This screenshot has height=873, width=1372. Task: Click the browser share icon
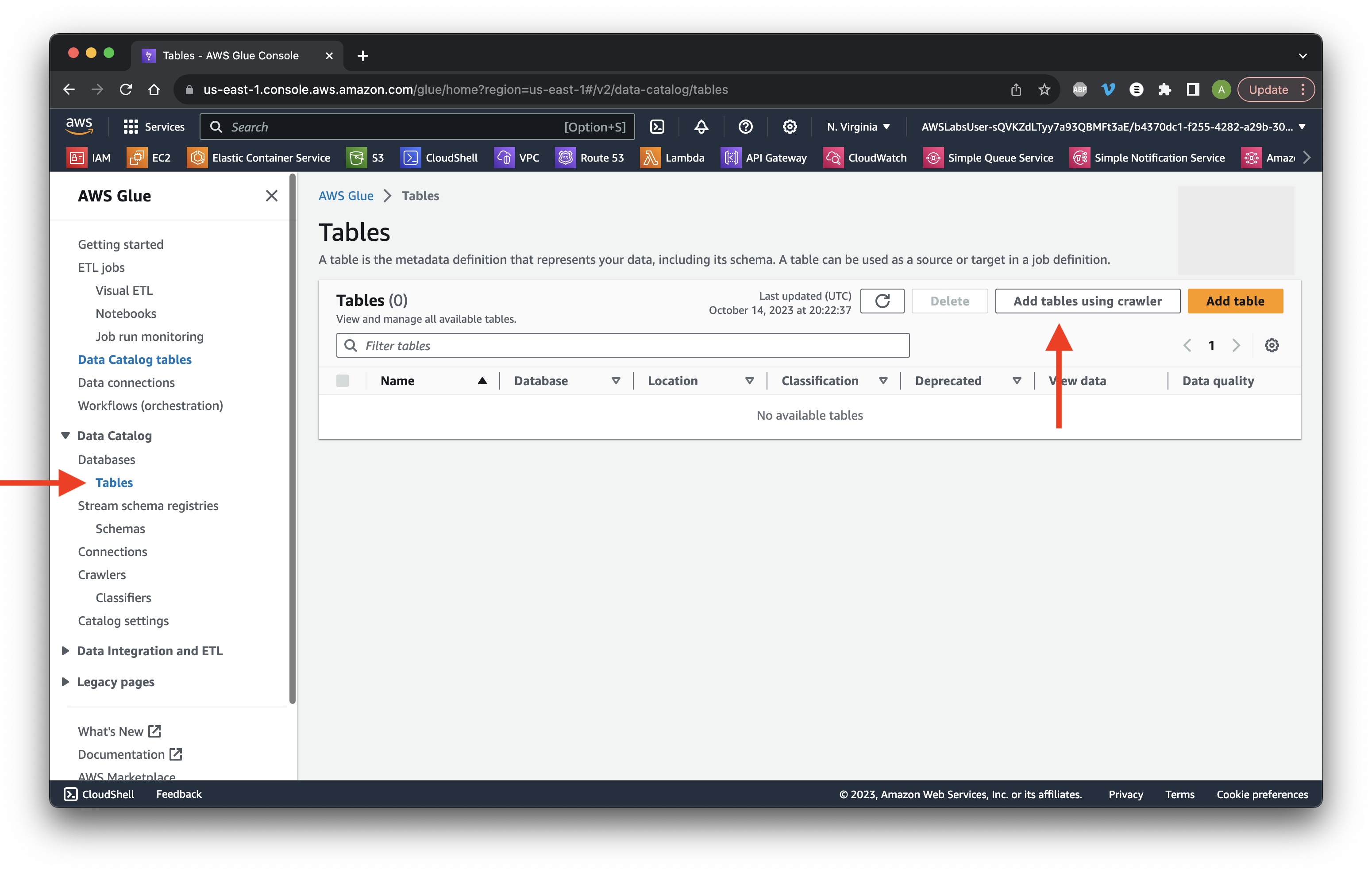click(1016, 89)
